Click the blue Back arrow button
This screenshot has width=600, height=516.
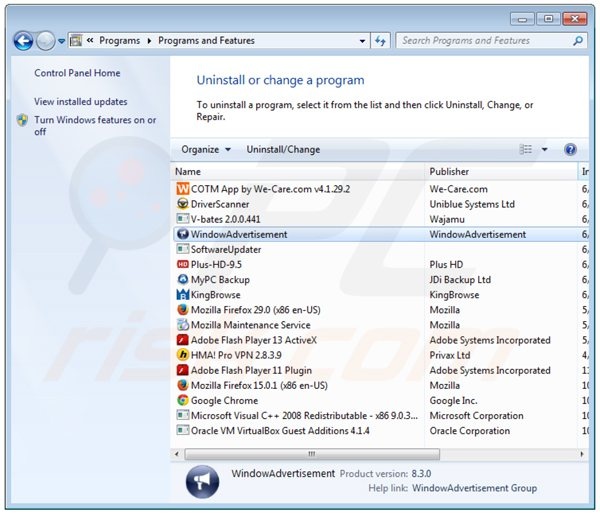23,41
